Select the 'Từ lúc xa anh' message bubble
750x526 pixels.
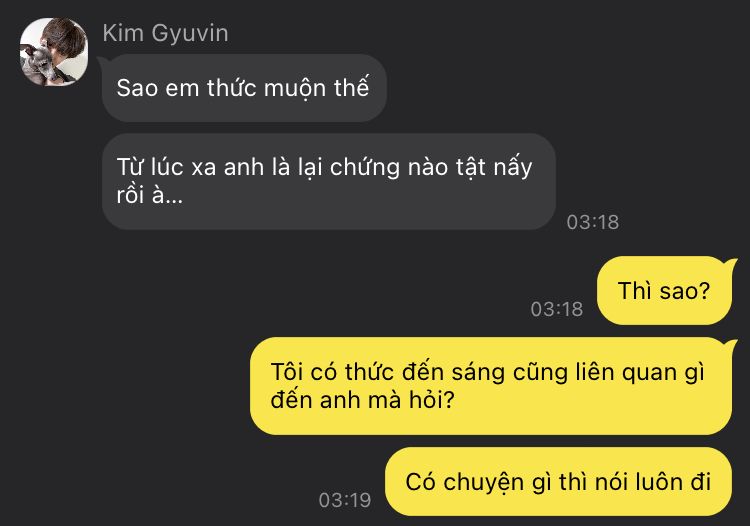(x=329, y=181)
